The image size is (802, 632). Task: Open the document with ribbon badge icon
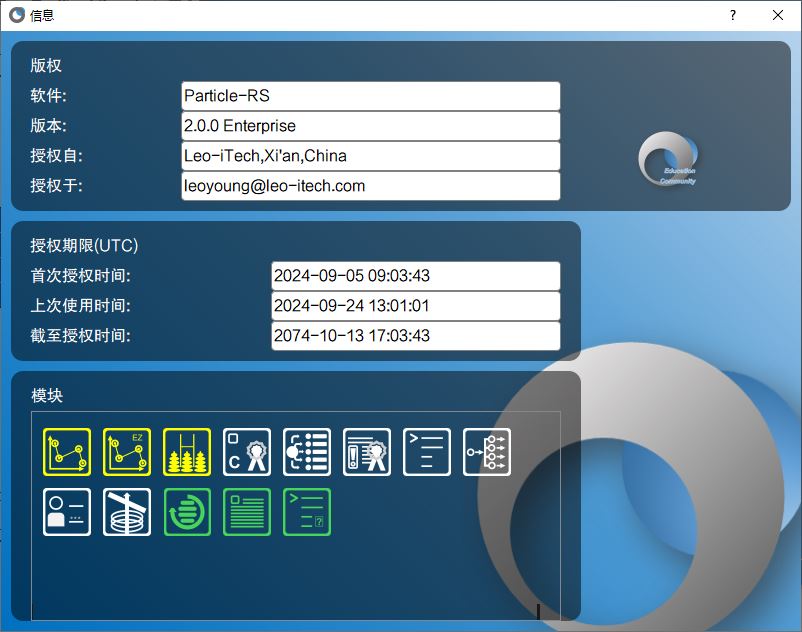(x=367, y=452)
